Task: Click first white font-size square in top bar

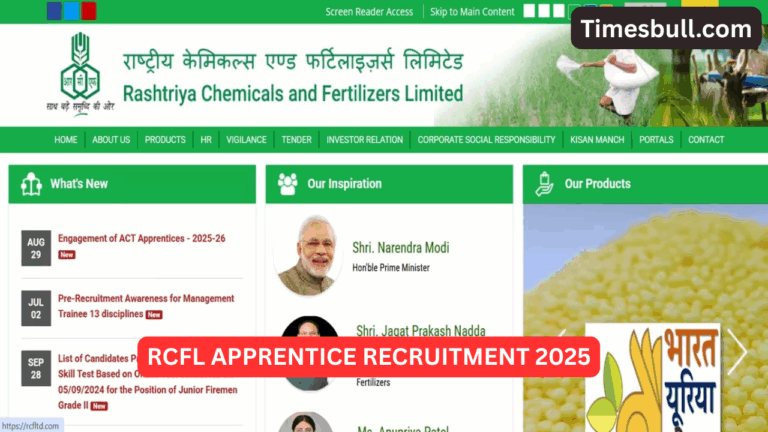Action: tap(529, 11)
